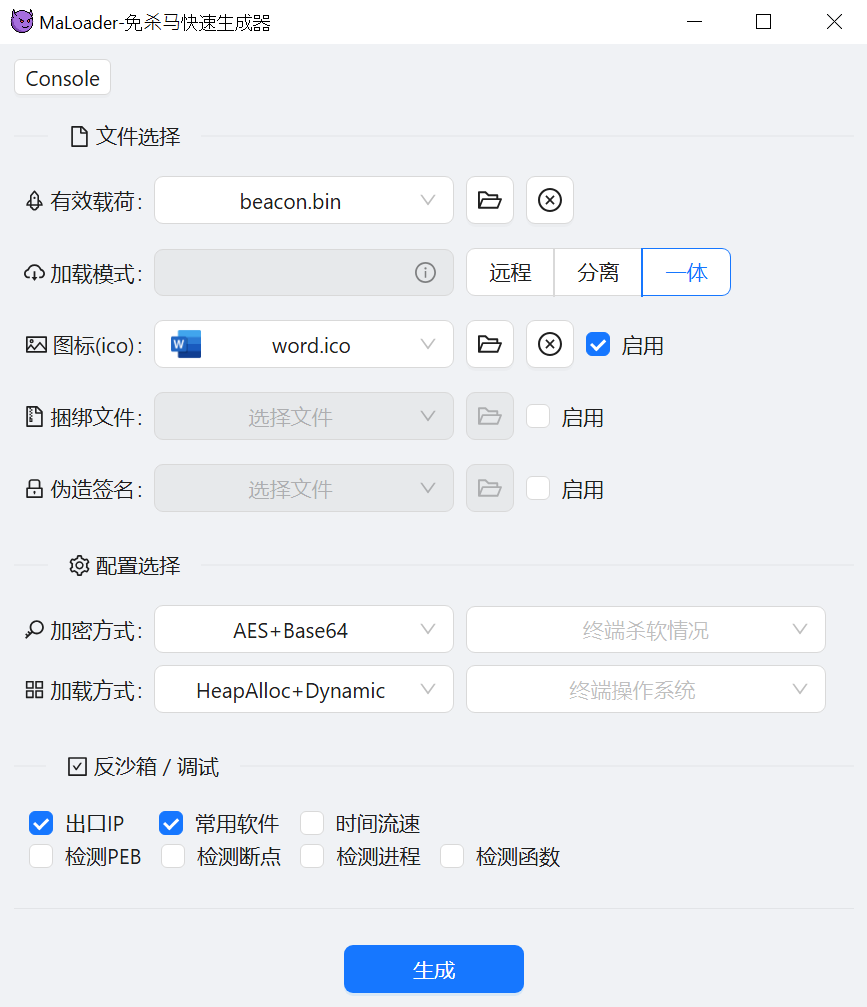Close the MaLoader window
Viewport: 867px width, 1007px height.
coord(834,22)
